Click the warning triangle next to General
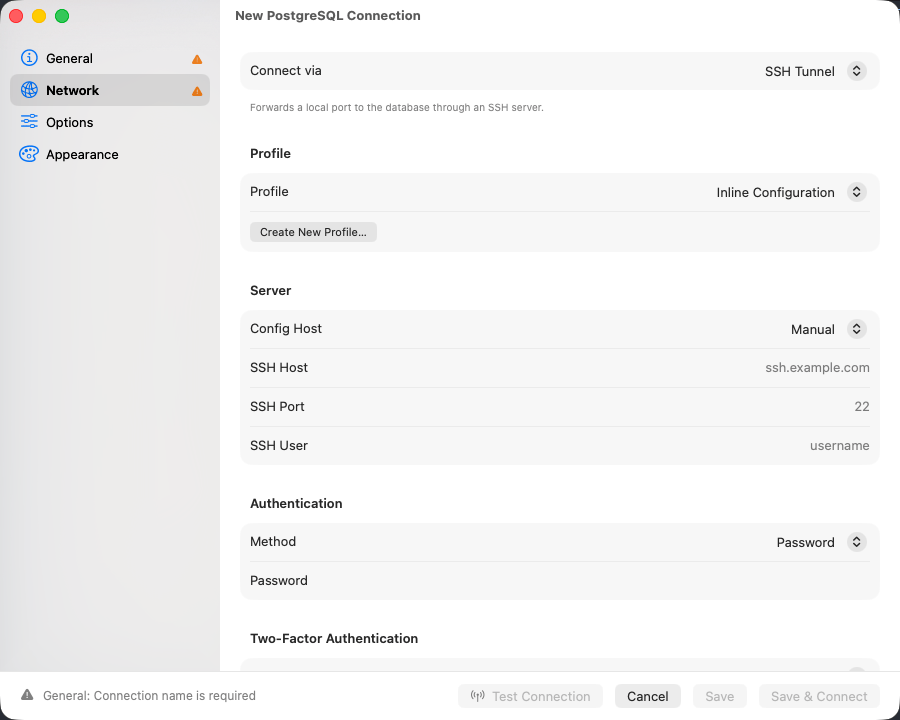 tap(197, 59)
